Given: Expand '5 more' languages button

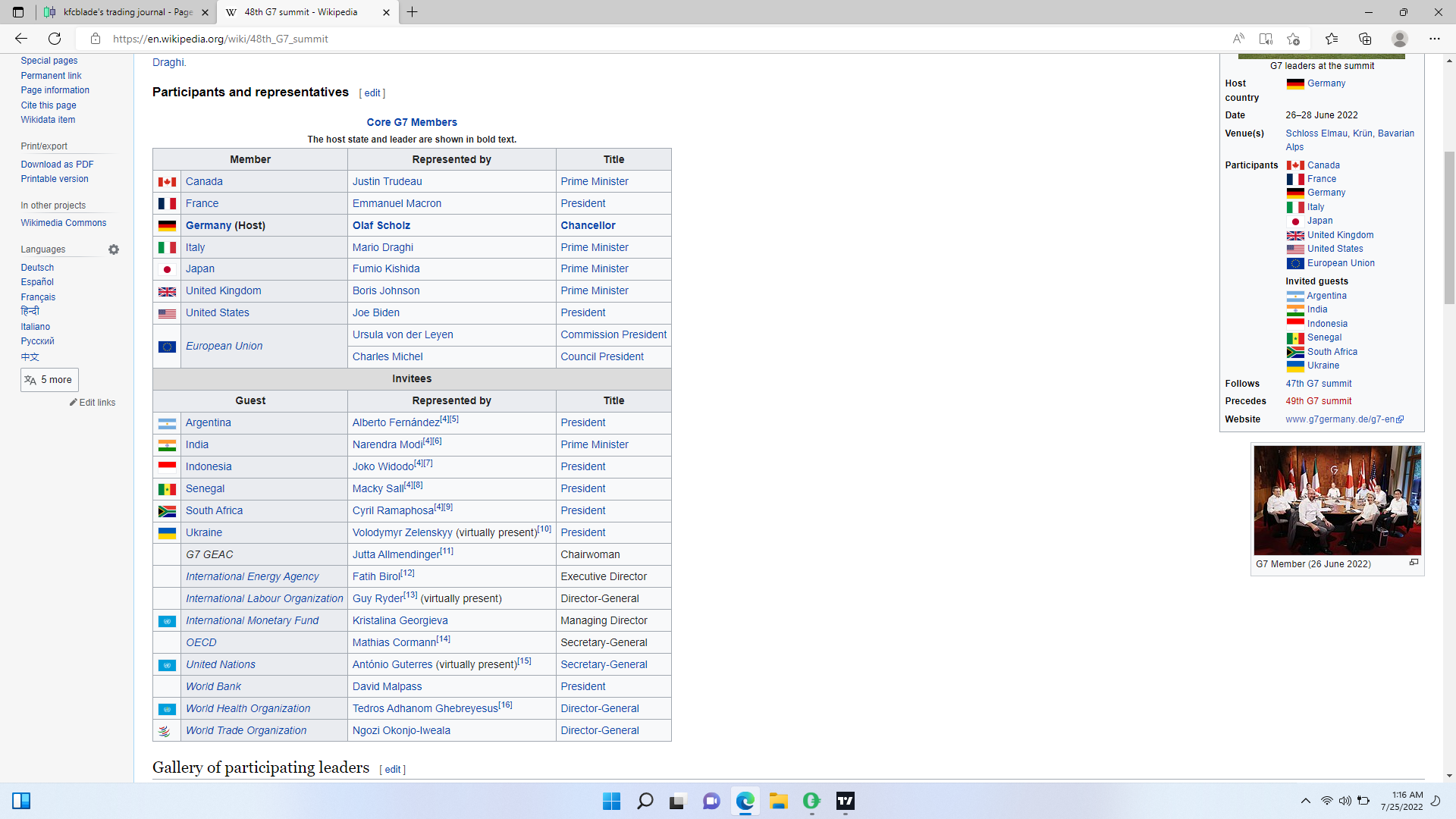Looking at the screenshot, I should click(49, 380).
